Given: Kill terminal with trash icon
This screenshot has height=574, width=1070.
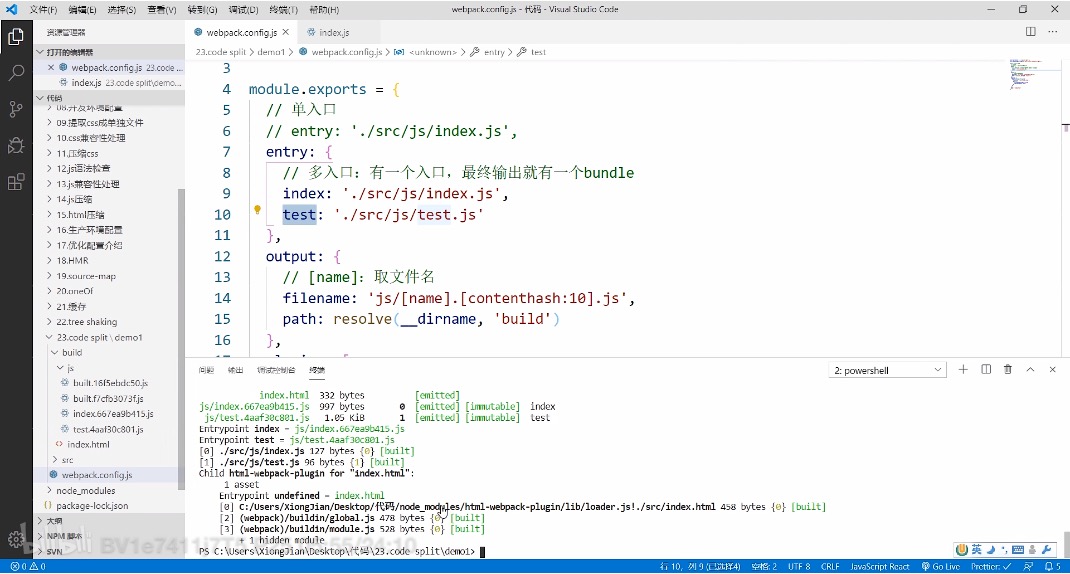Looking at the screenshot, I should point(1008,369).
